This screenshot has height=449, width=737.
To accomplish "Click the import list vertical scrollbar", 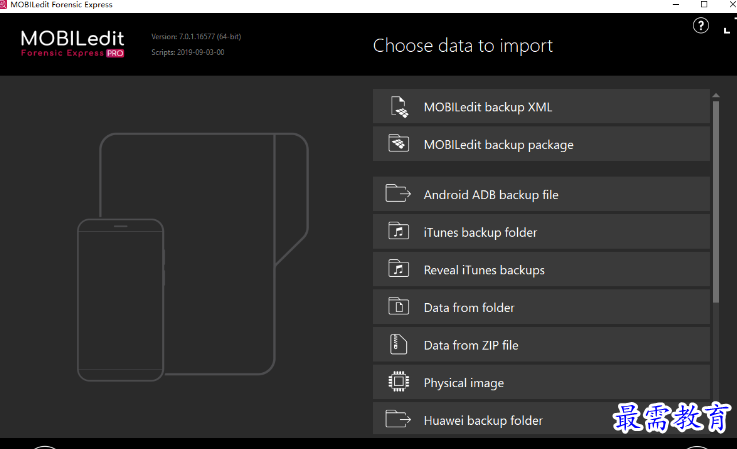I will click(x=716, y=202).
